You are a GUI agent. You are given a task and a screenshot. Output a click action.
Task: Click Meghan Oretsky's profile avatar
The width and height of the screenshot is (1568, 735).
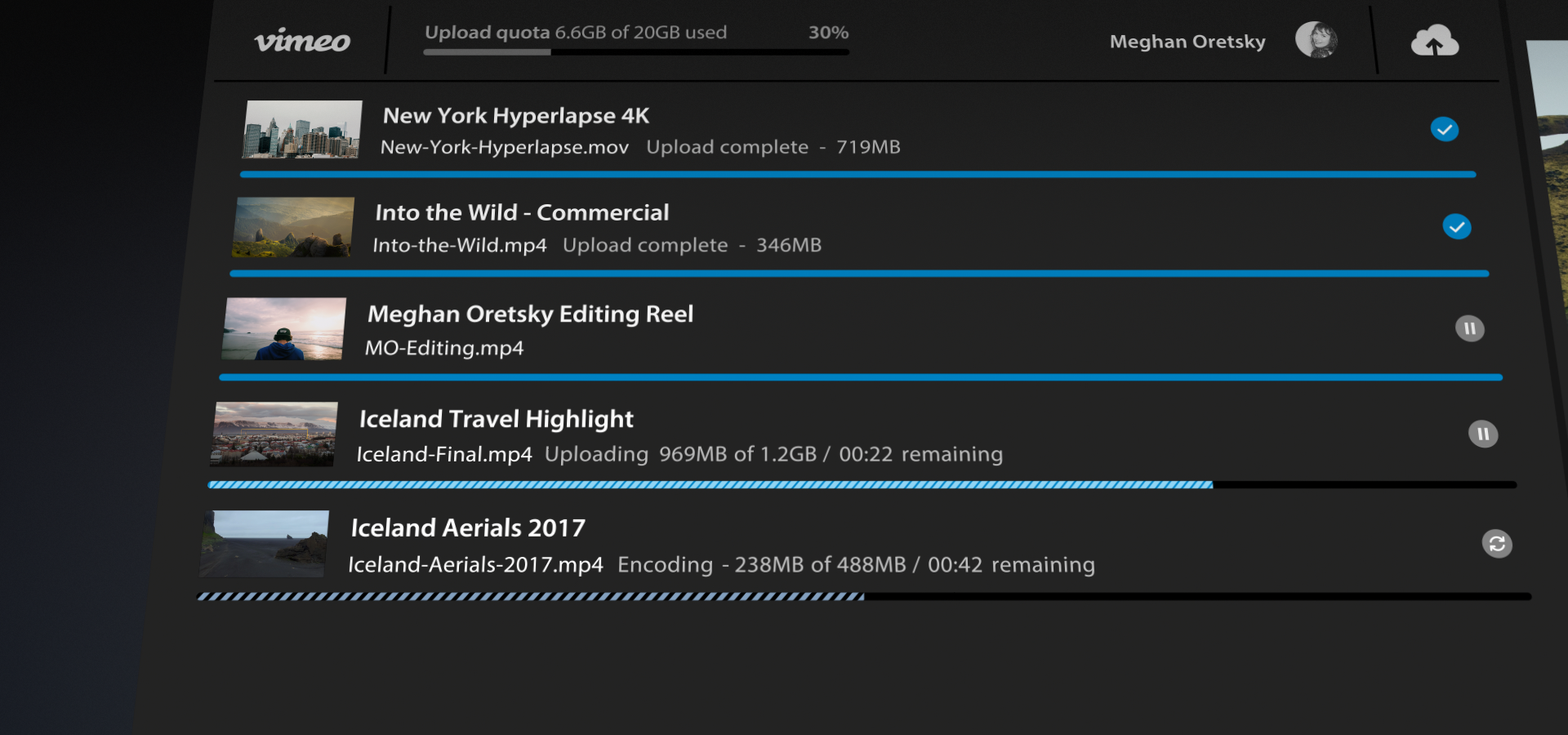point(1316,40)
